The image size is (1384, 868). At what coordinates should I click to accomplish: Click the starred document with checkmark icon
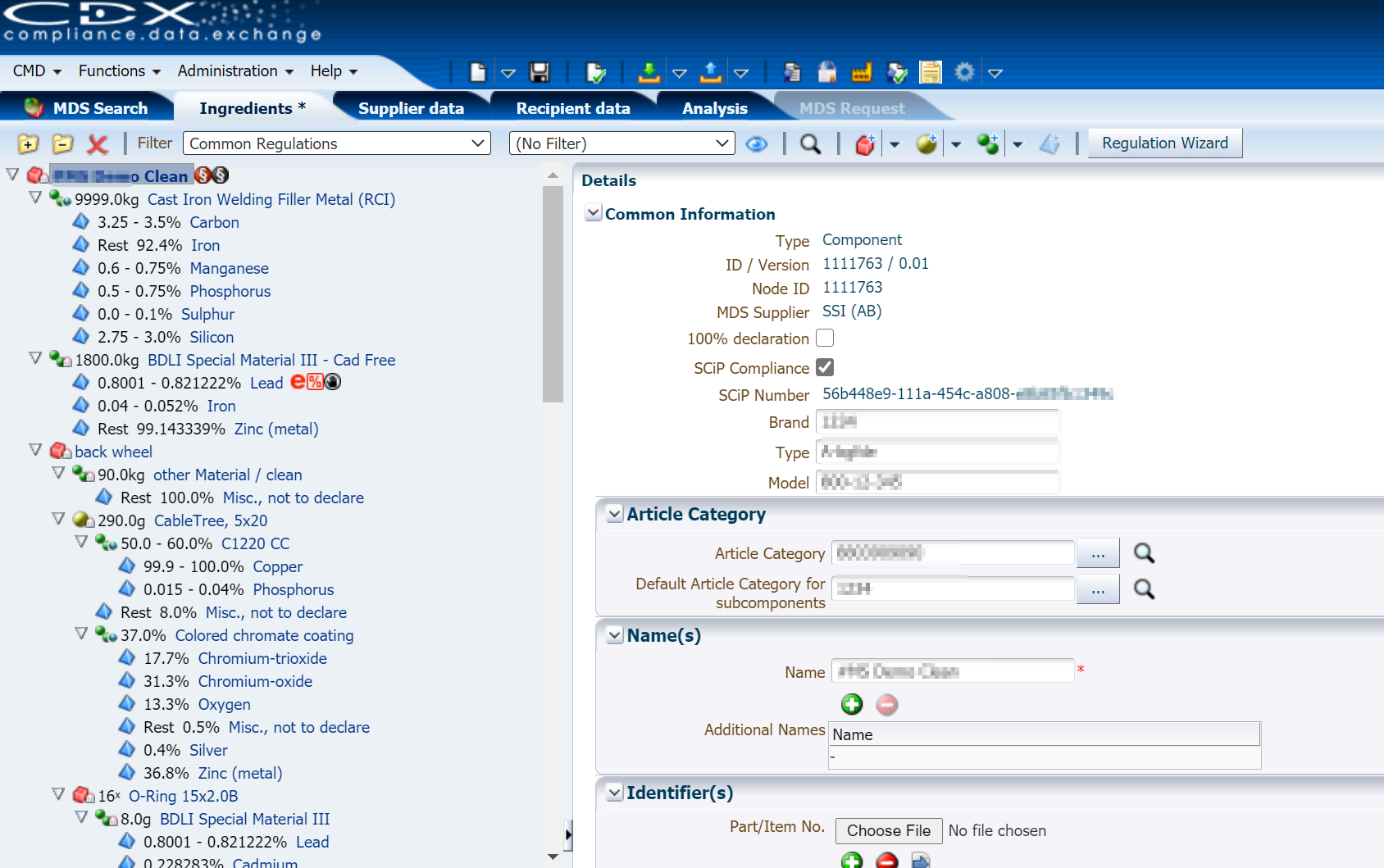click(896, 72)
